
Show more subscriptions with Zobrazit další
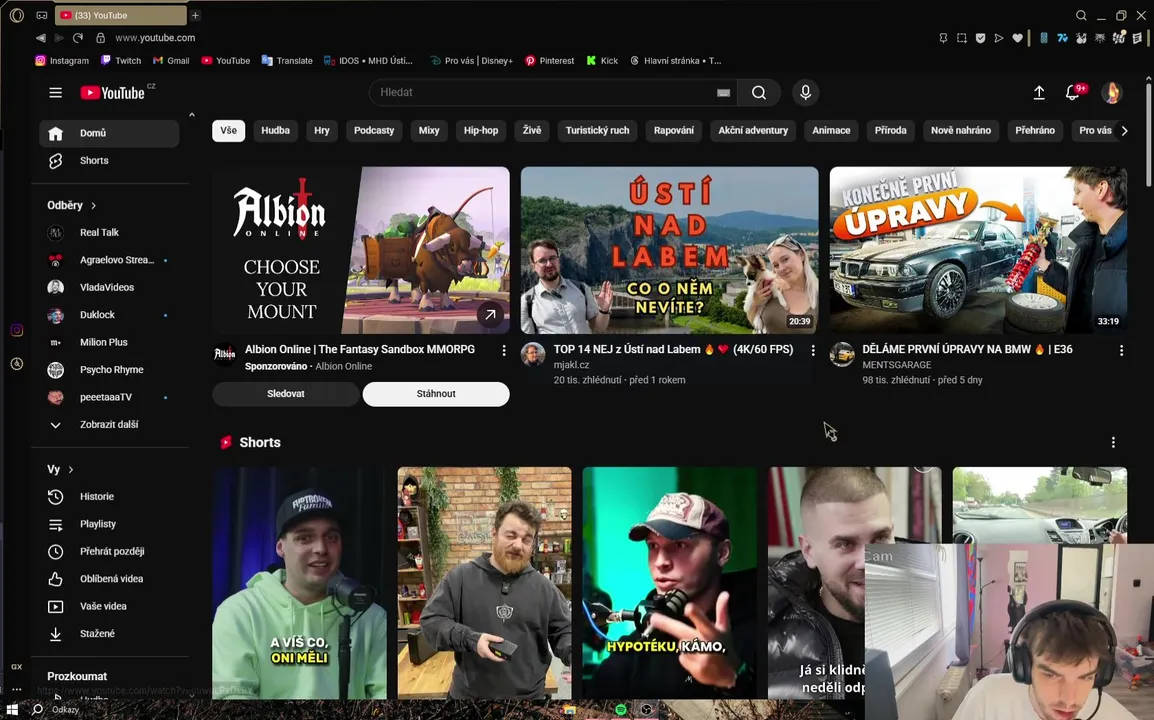(x=109, y=425)
